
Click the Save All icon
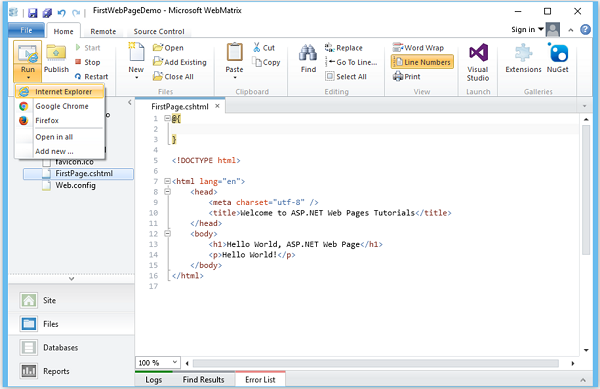(47, 13)
